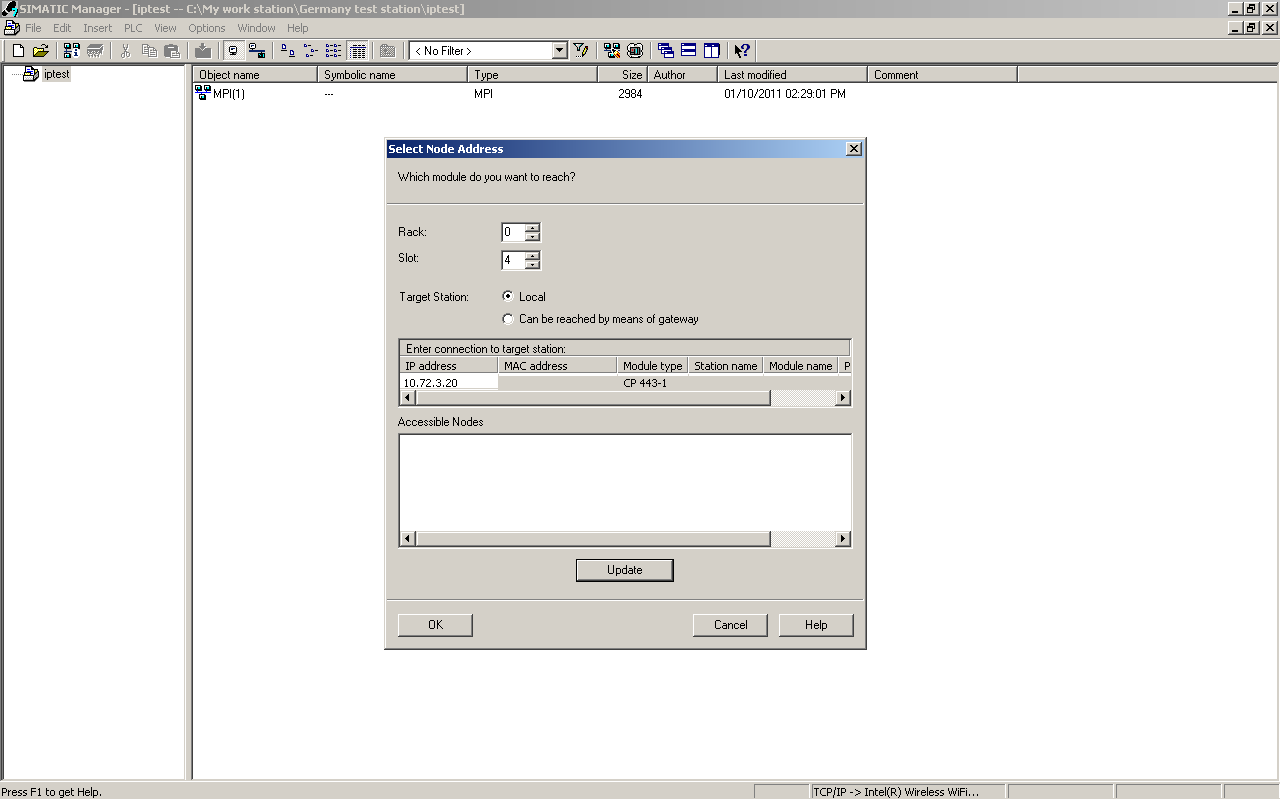Click right arrow of connection table scrollbar
The height and width of the screenshot is (800, 1280).
tap(843, 398)
